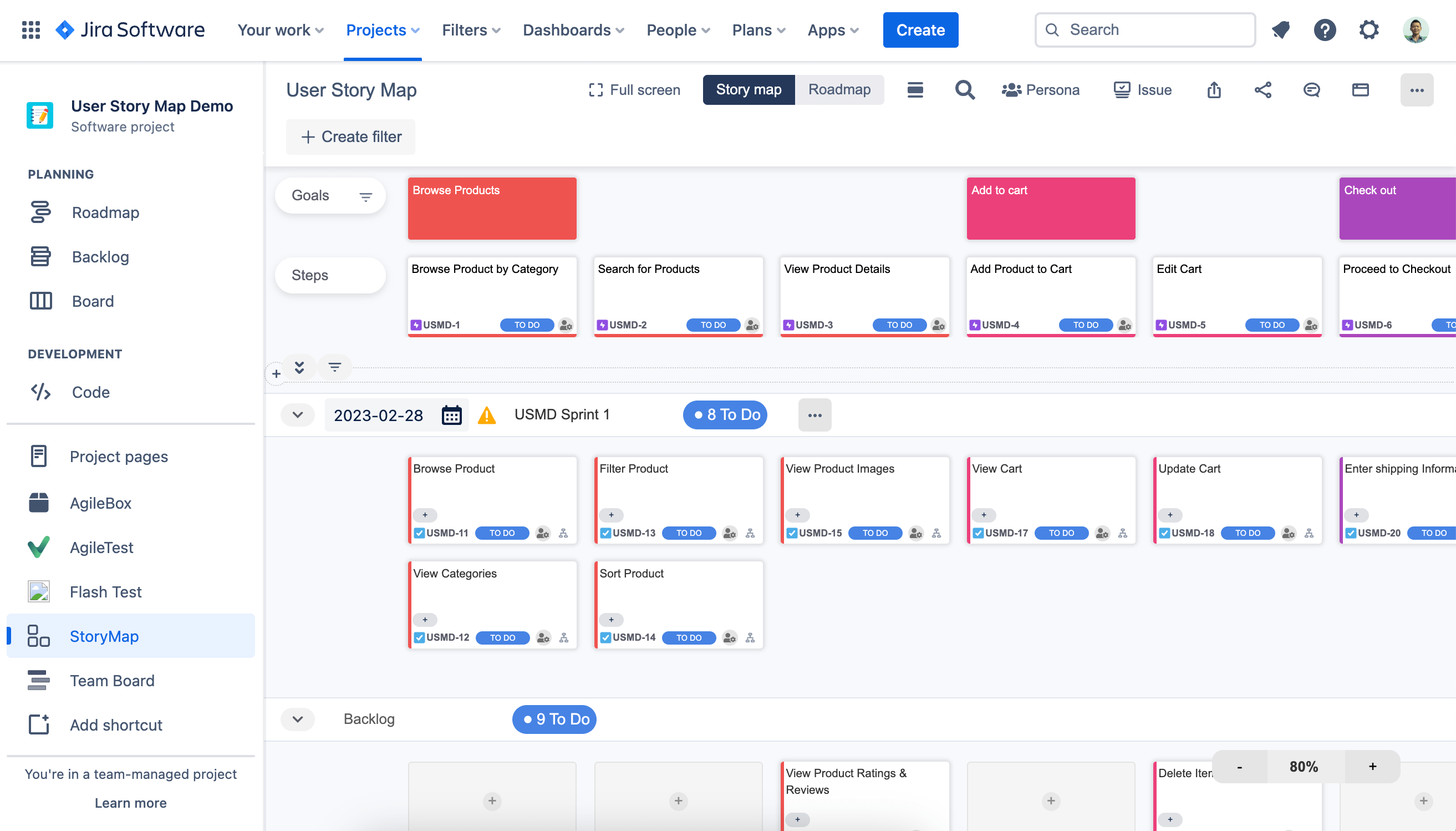Image resolution: width=1456 pixels, height=831 pixels.
Task: Toggle the checkbox on the USMD-17 View Cart card
Action: [978, 533]
